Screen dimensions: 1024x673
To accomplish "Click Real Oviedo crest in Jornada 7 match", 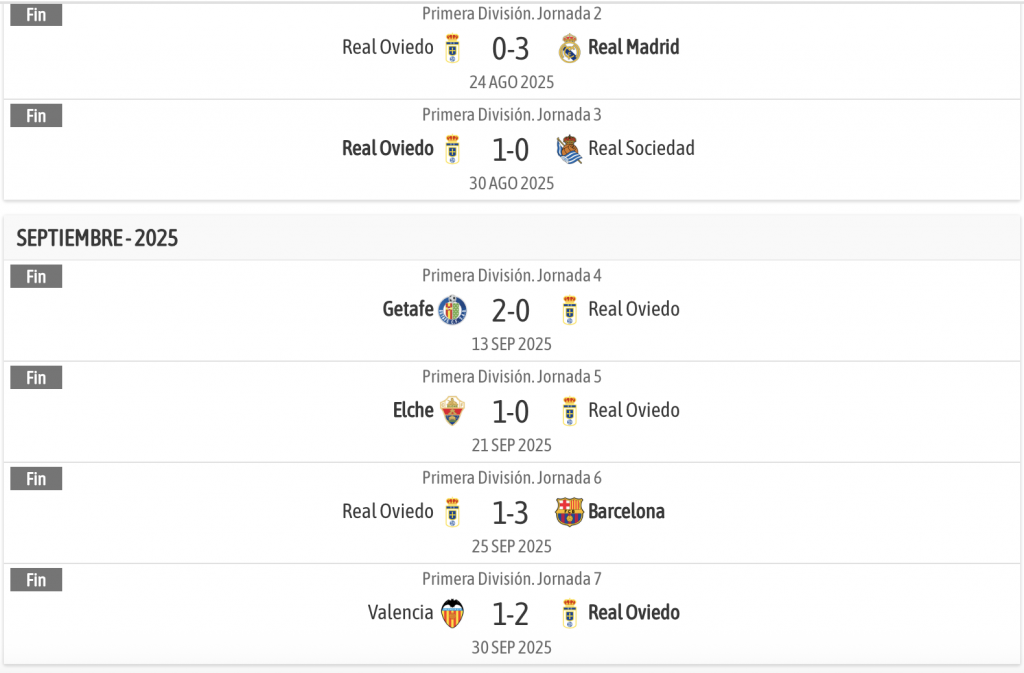I will click(570, 613).
